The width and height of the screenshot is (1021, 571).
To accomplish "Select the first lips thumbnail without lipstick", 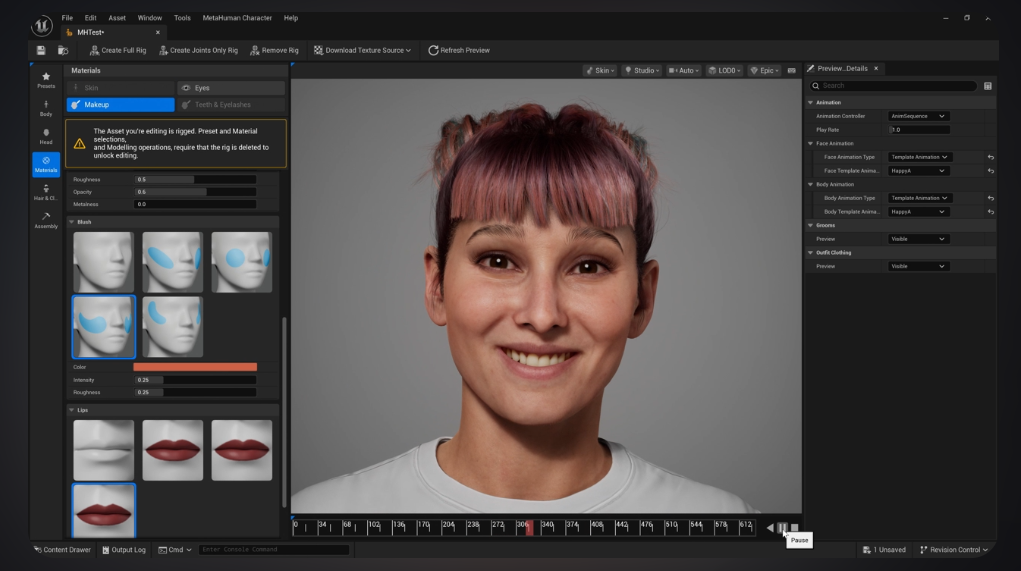I will tap(104, 450).
